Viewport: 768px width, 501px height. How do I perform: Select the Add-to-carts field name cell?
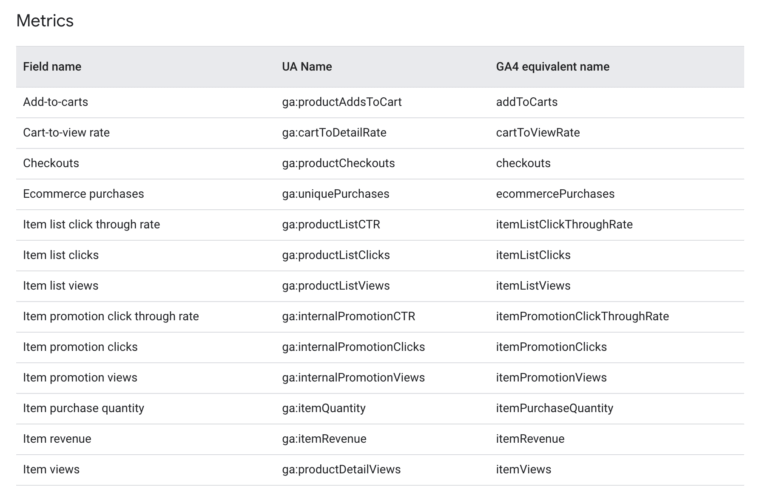pyautogui.click(x=56, y=102)
